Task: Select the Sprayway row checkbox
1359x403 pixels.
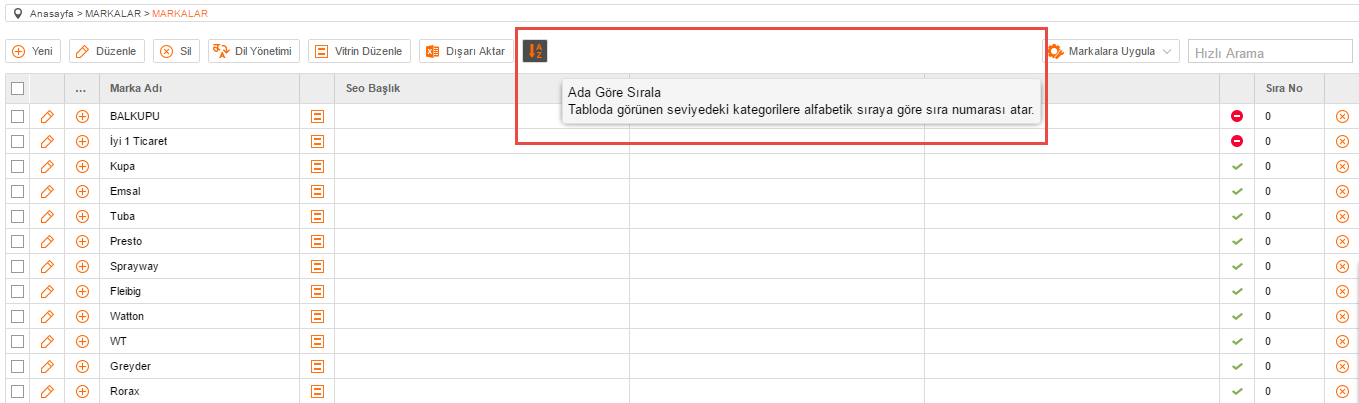Action: (17, 266)
